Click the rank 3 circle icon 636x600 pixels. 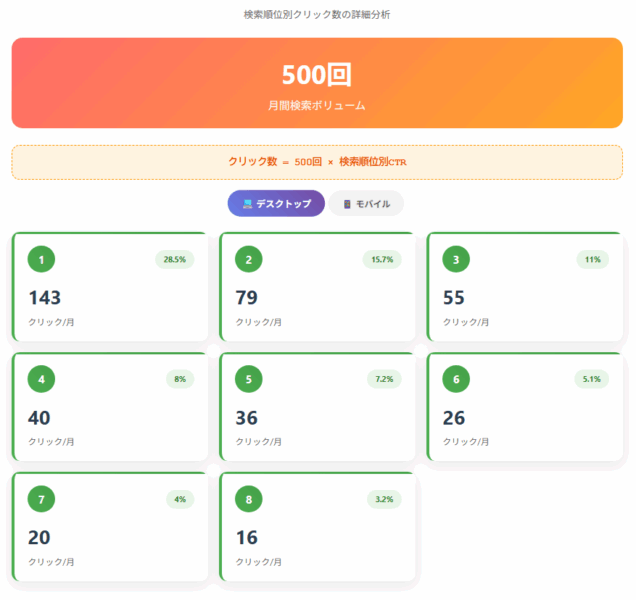(x=457, y=259)
